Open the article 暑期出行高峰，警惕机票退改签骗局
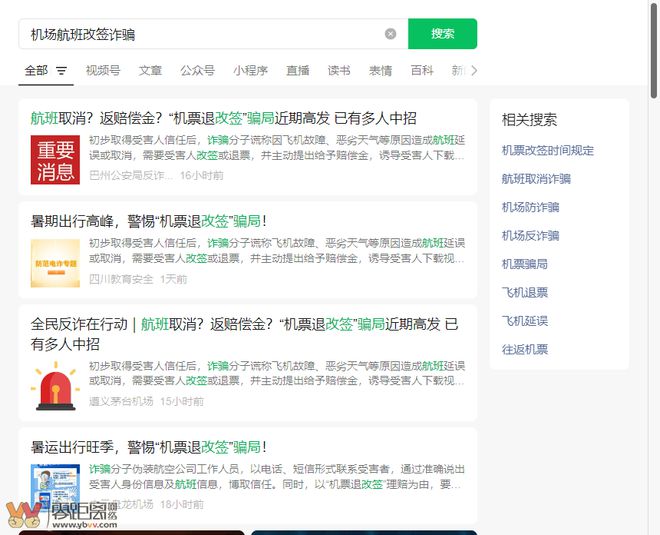 coord(148,221)
